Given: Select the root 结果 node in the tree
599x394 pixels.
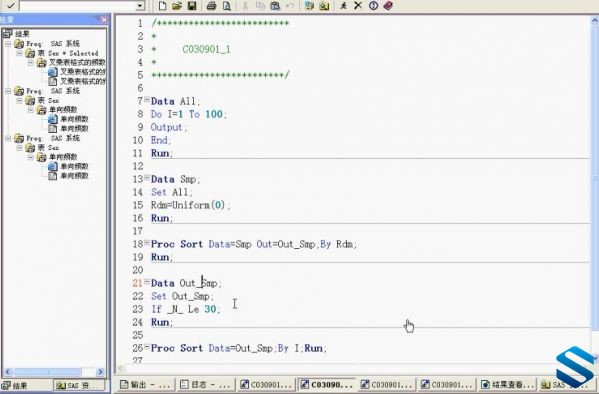Looking at the screenshot, I should [23, 34].
